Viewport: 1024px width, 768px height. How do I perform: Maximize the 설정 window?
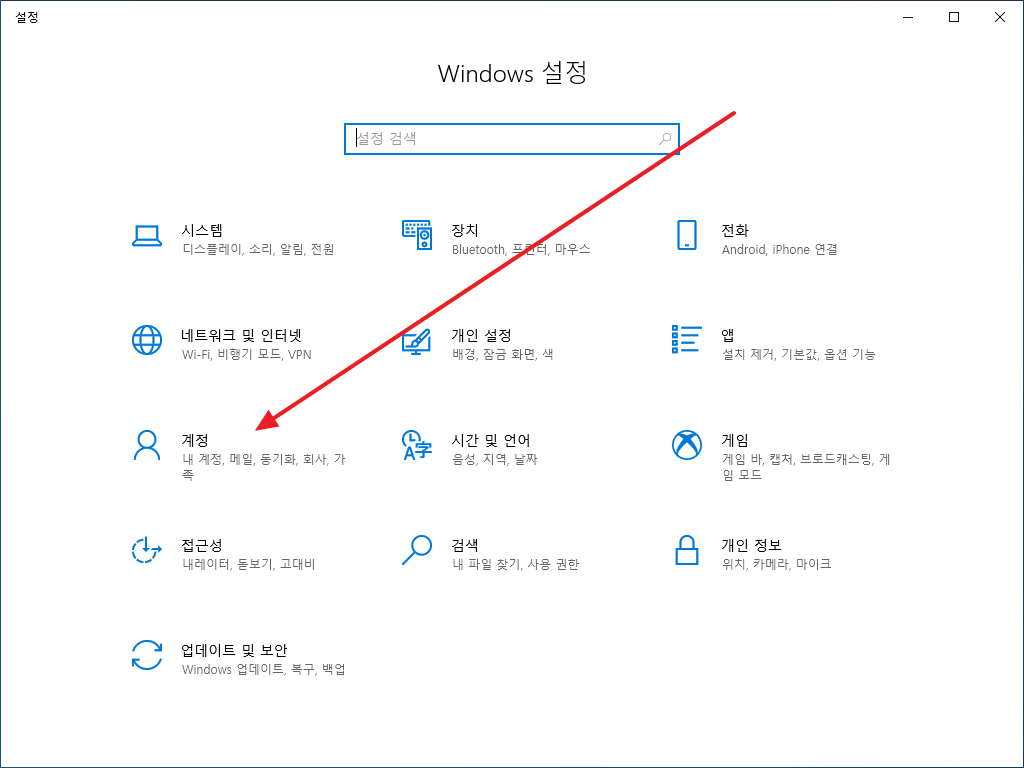954,17
